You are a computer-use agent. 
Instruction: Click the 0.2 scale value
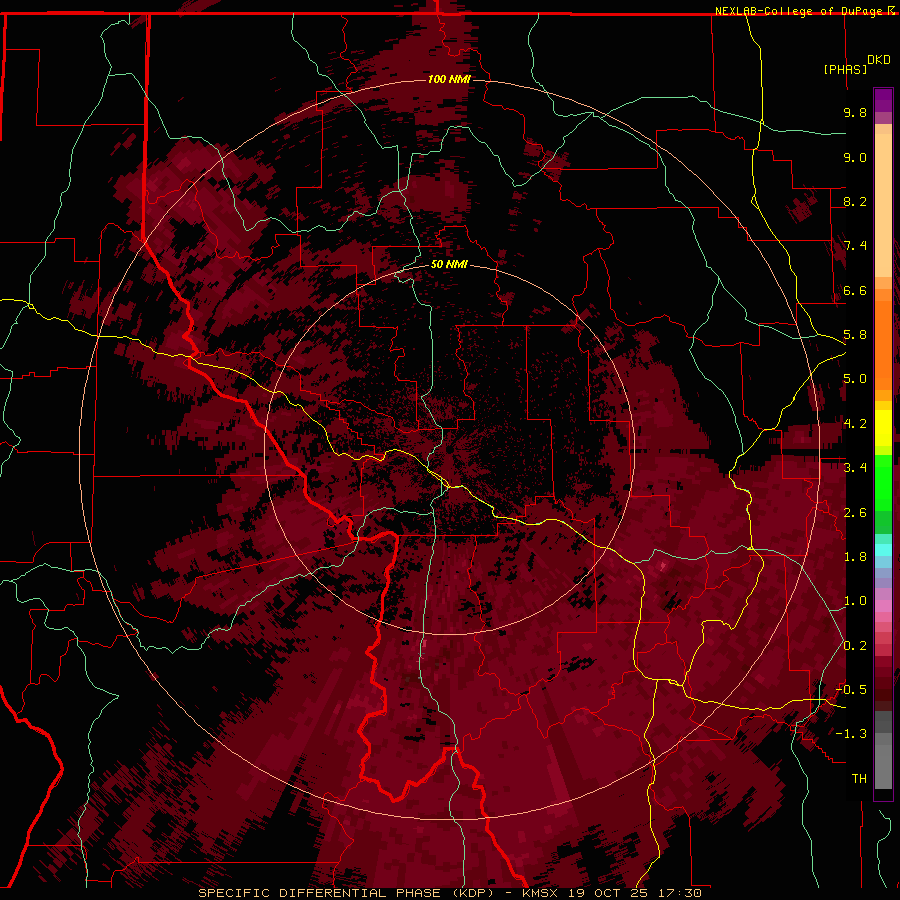tap(855, 645)
